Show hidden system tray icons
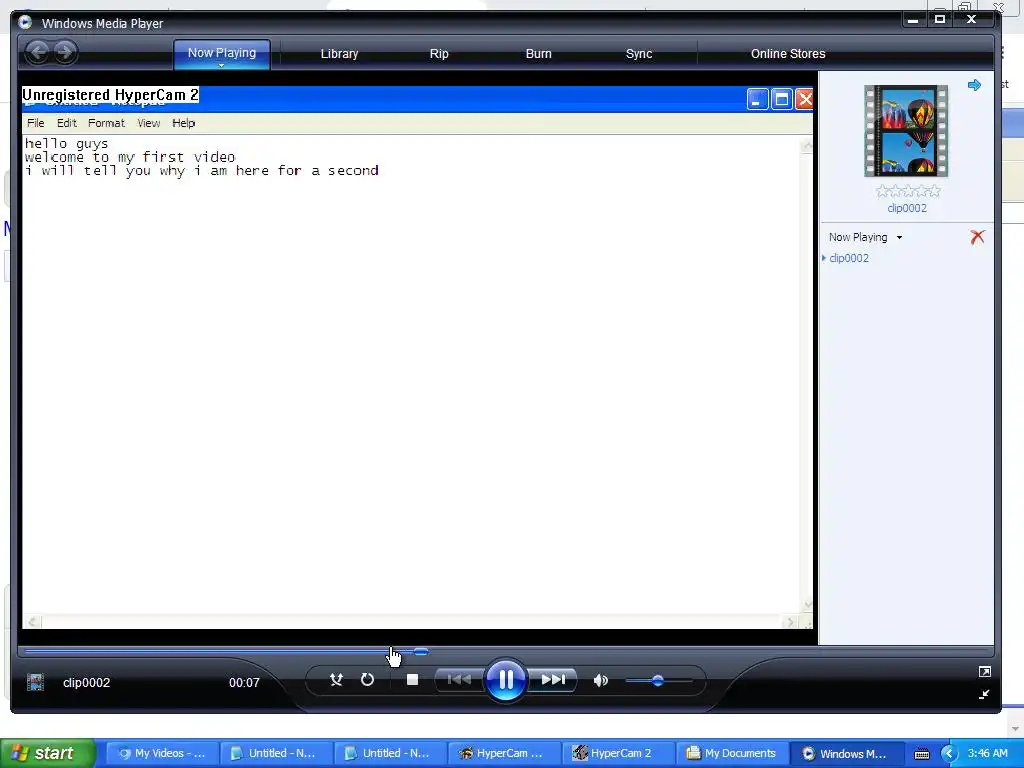 [x=949, y=754]
